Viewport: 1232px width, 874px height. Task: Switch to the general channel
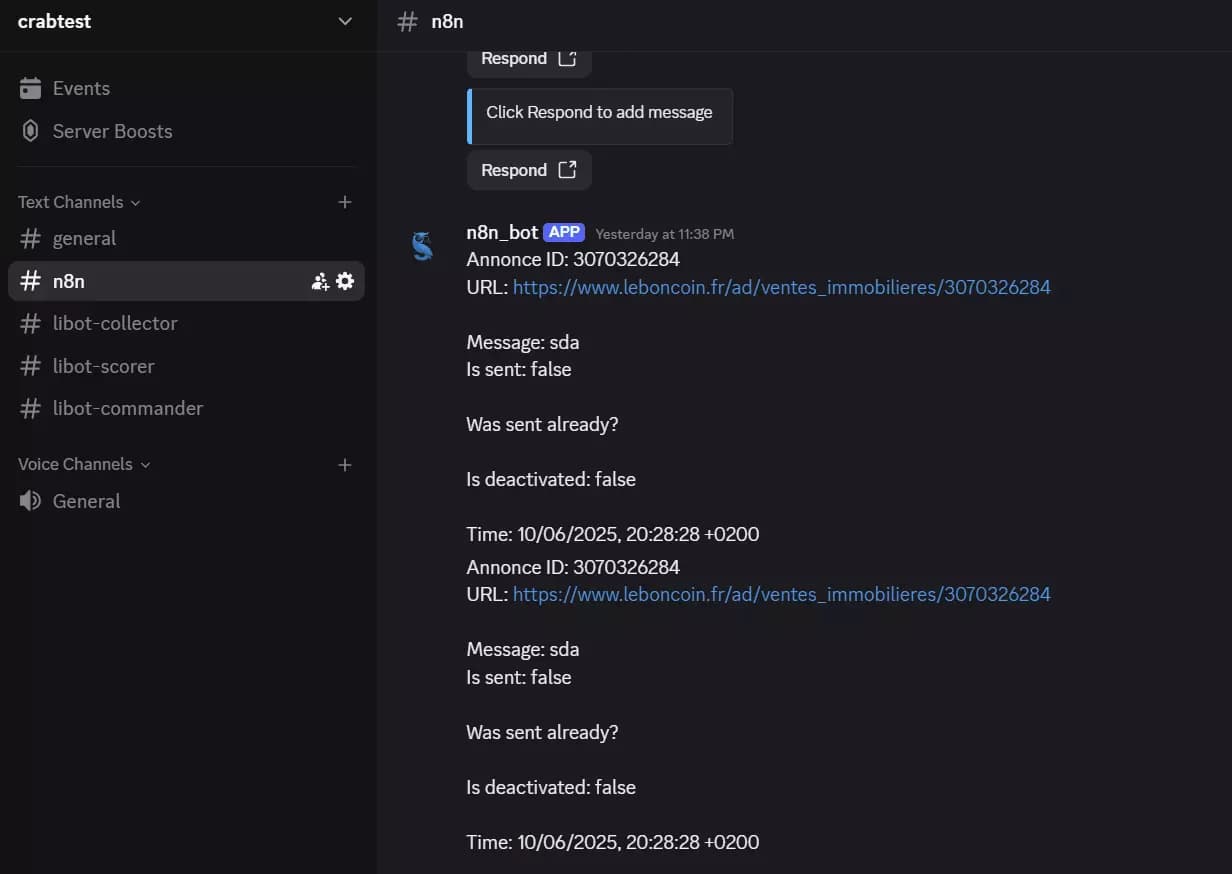85,238
